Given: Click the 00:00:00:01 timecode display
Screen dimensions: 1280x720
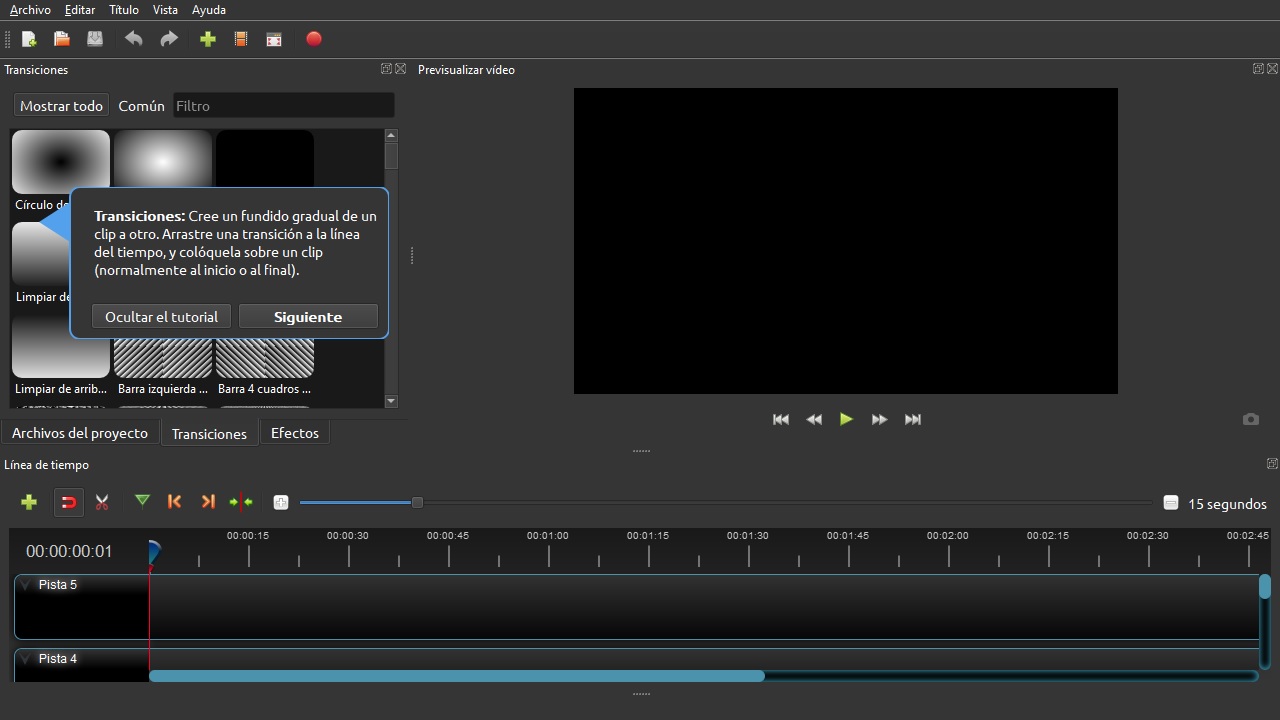Looking at the screenshot, I should pyautogui.click(x=69, y=551).
